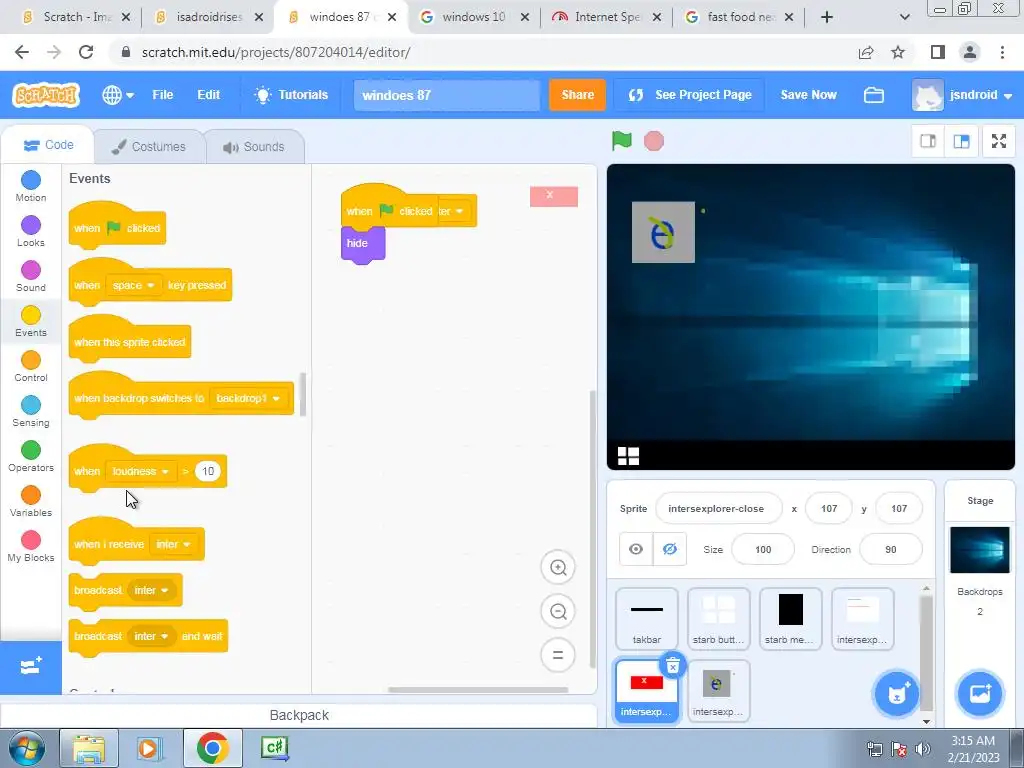Image resolution: width=1024 pixels, height=768 pixels.
Task: Select the takbar sprite thumbnail
Action: pos(647,618)
